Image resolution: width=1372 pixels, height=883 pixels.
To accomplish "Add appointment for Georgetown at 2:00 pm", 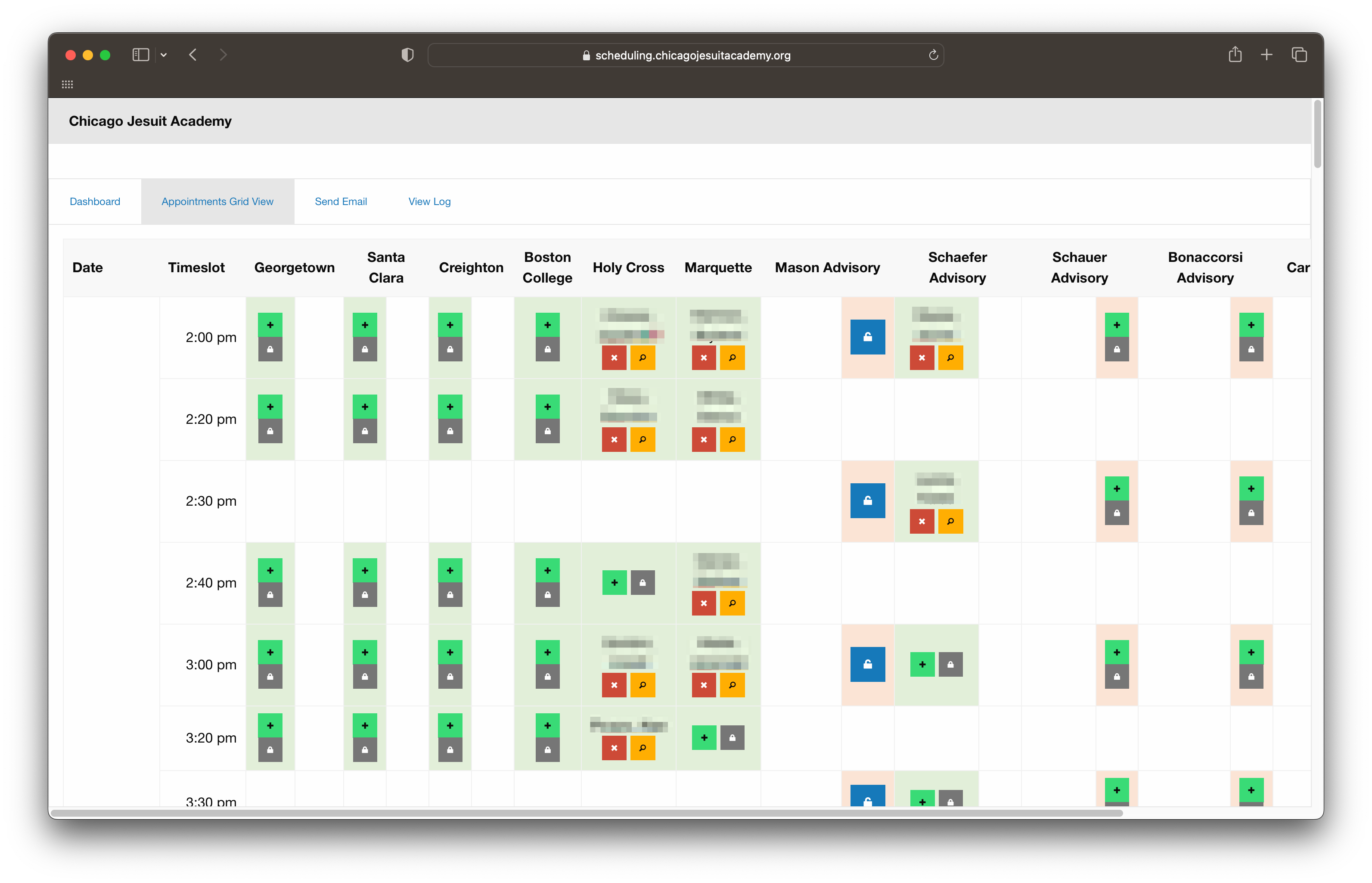I will (270, 325).
